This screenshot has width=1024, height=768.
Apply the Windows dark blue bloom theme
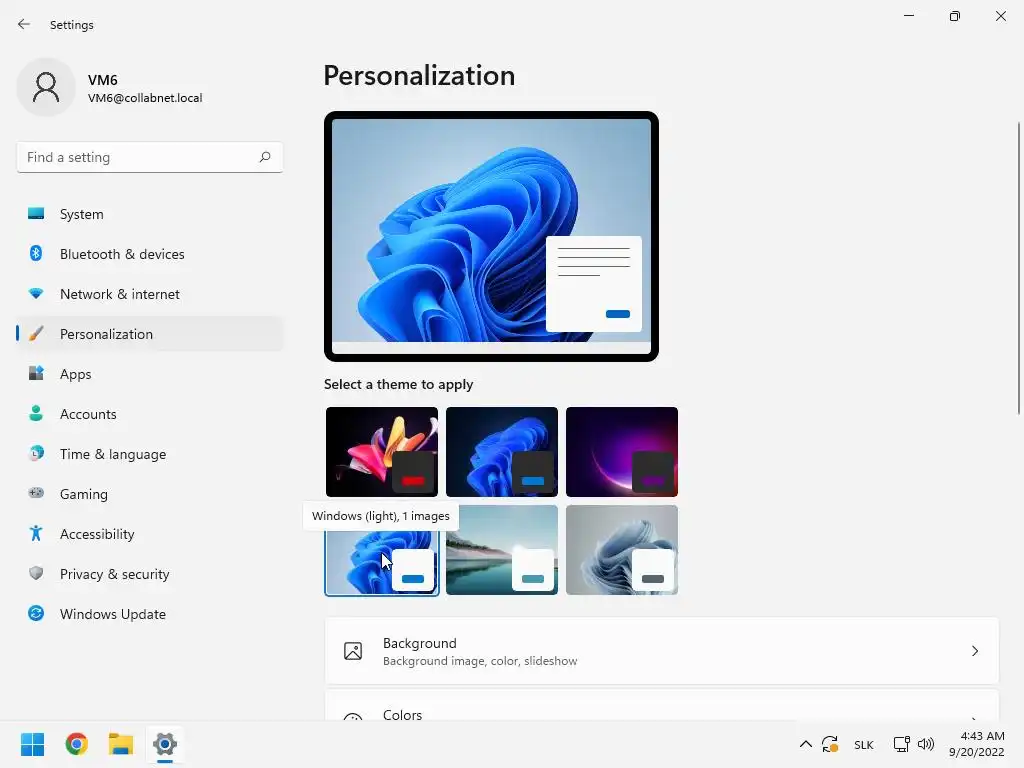point(502,452)
